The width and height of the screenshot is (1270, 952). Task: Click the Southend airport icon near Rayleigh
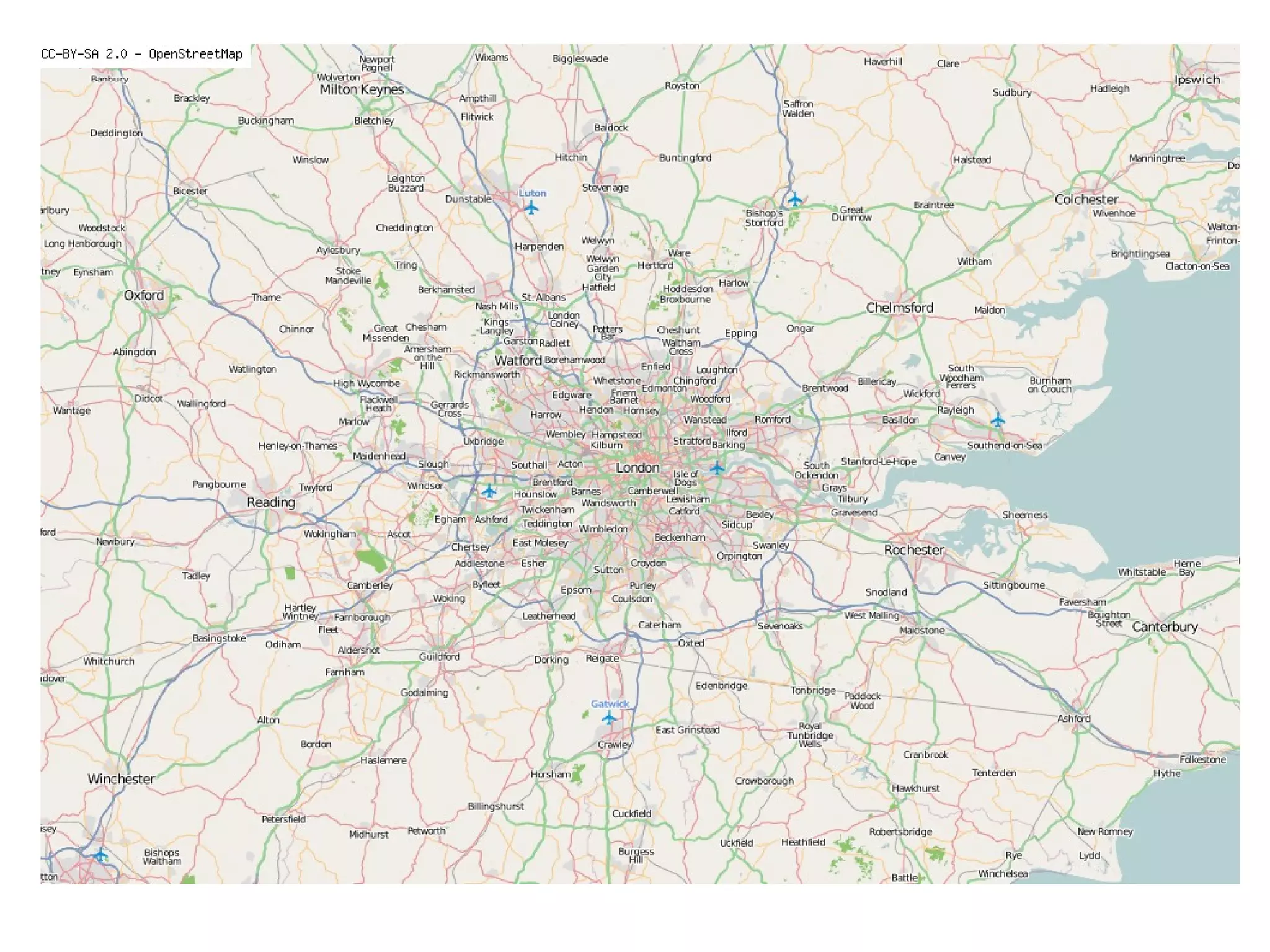(x=997, y=420)
